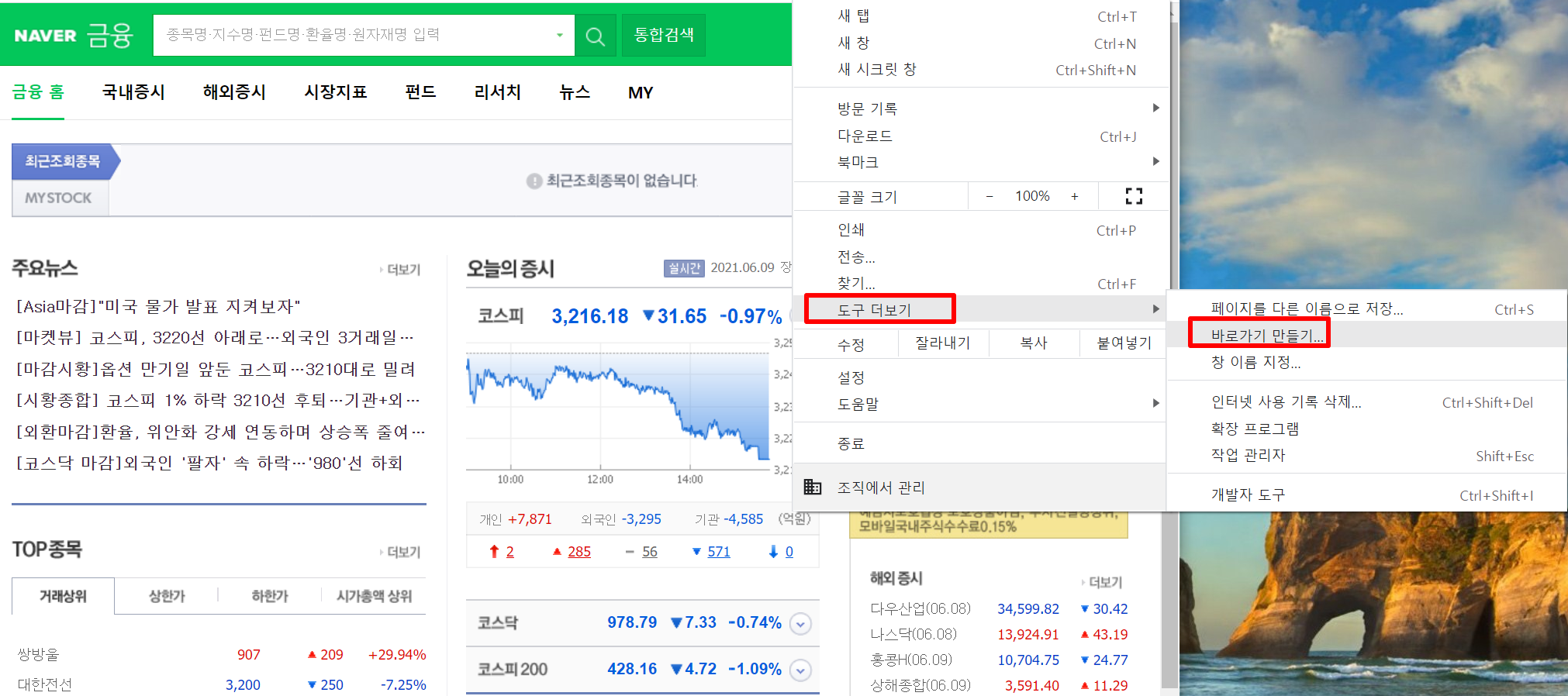The height and width of the screenshot is (696, 1568).
Task: Click the 대한전선 stock name
Action: 45,684
